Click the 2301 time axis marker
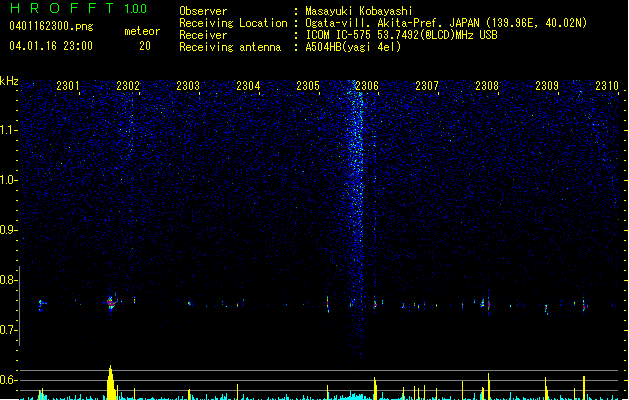The image size is (629, 400). pyautogui.click(x=68, y=86)
